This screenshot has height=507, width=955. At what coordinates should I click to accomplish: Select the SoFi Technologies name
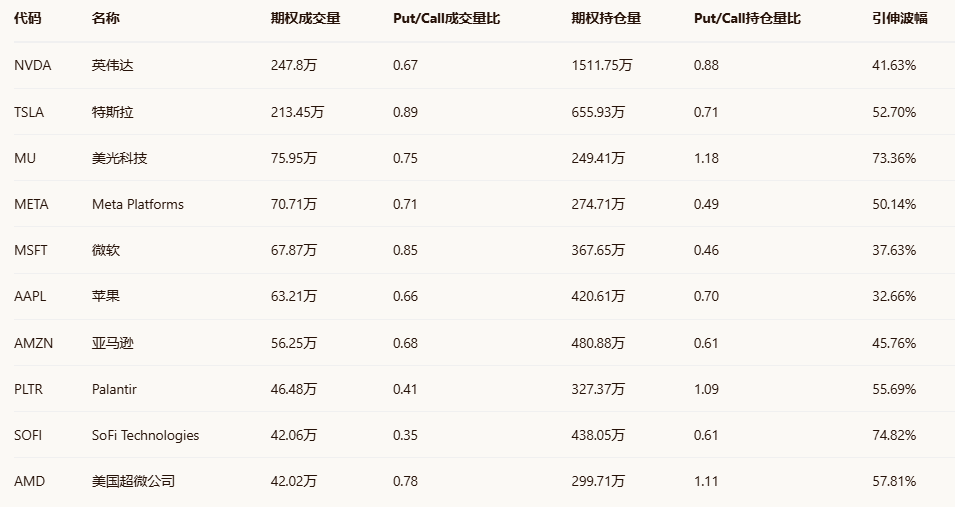coord(145,435)
